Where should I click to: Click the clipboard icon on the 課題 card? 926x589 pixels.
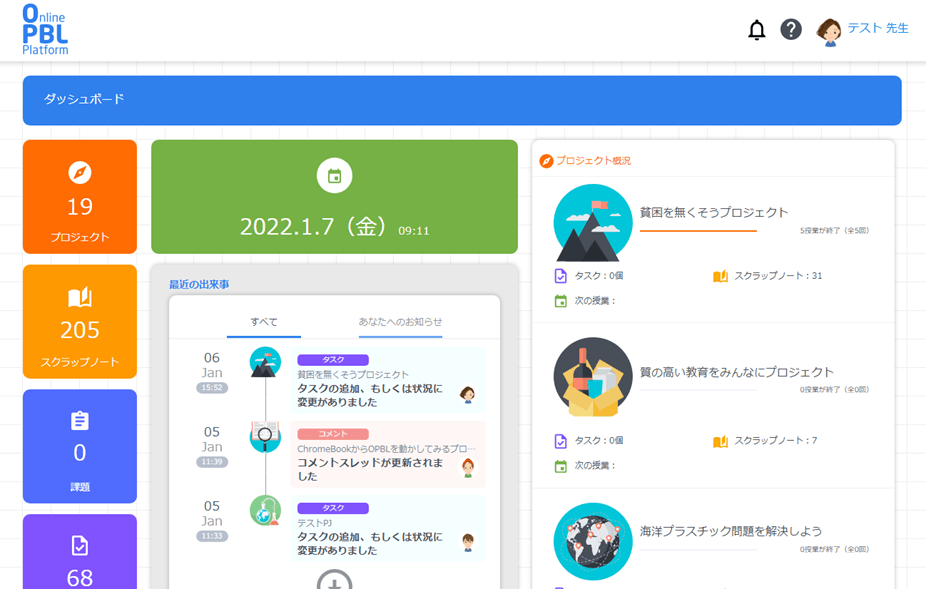79,421
